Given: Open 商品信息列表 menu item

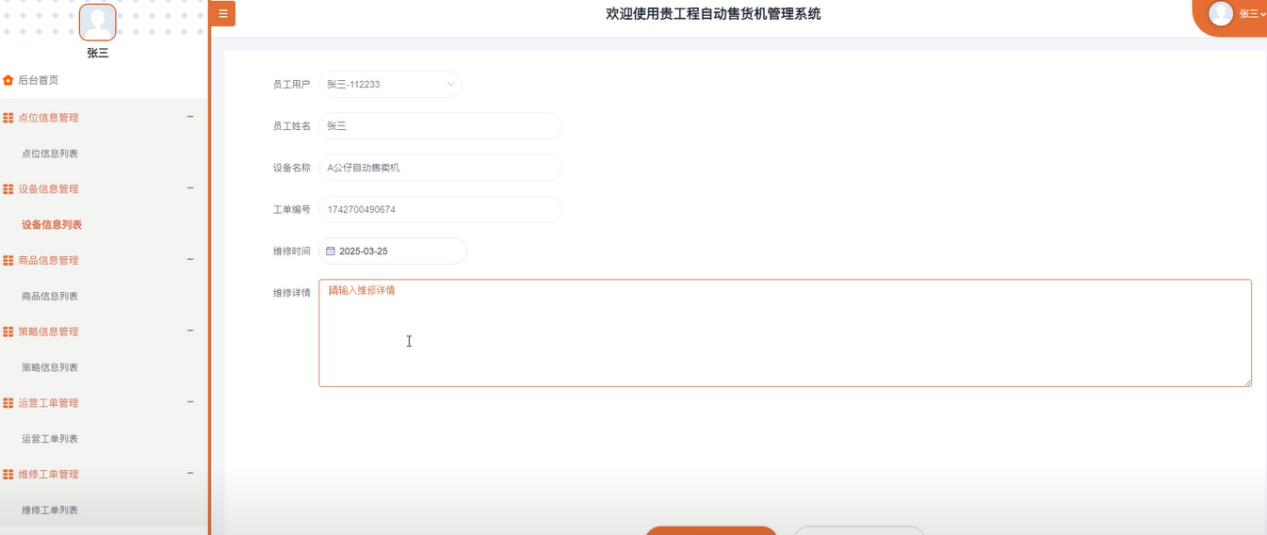Looking at the screenshot, I should [x=50, y=296].
